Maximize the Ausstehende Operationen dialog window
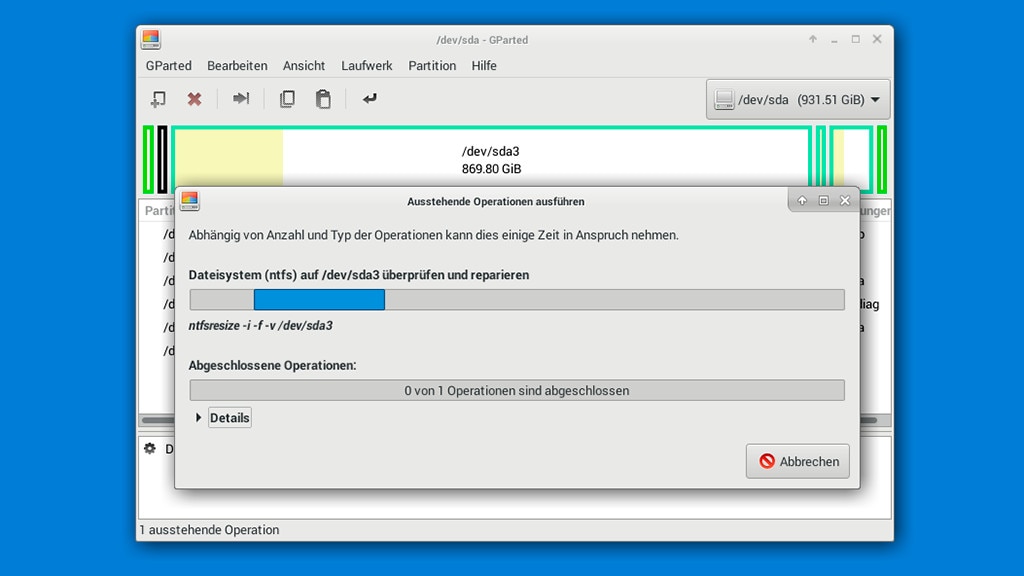 823,201
